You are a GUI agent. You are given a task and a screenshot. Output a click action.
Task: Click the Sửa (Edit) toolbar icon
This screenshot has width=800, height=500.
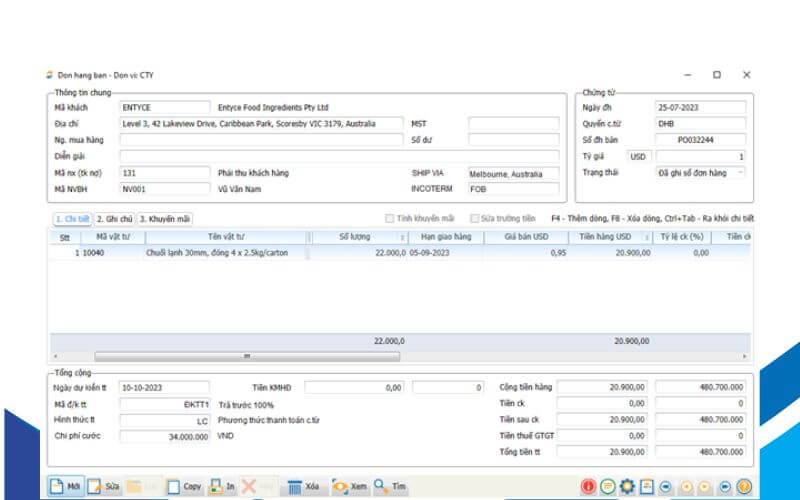coord(95,486)
